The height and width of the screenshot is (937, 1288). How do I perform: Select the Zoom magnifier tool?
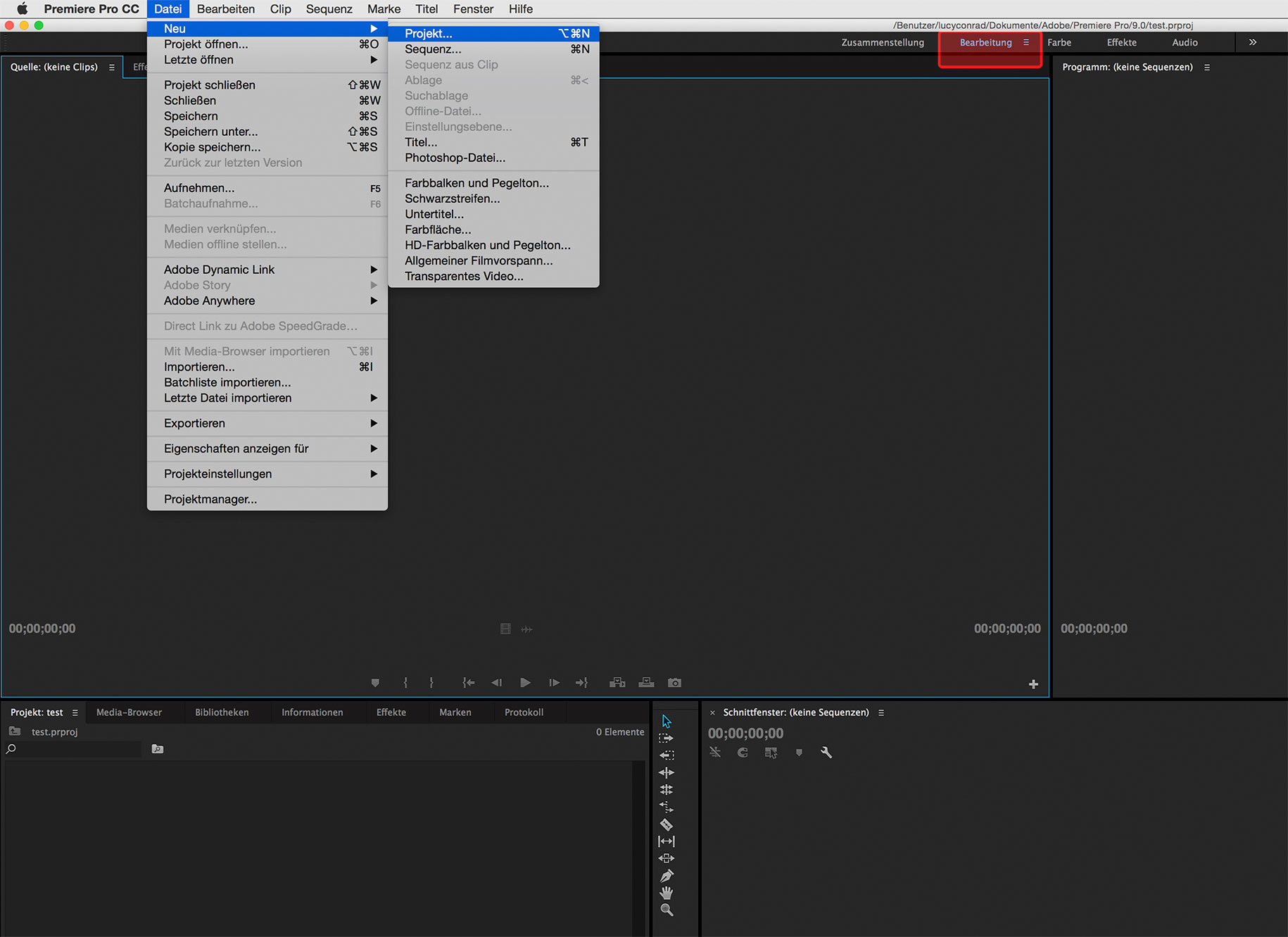[667, 910]
